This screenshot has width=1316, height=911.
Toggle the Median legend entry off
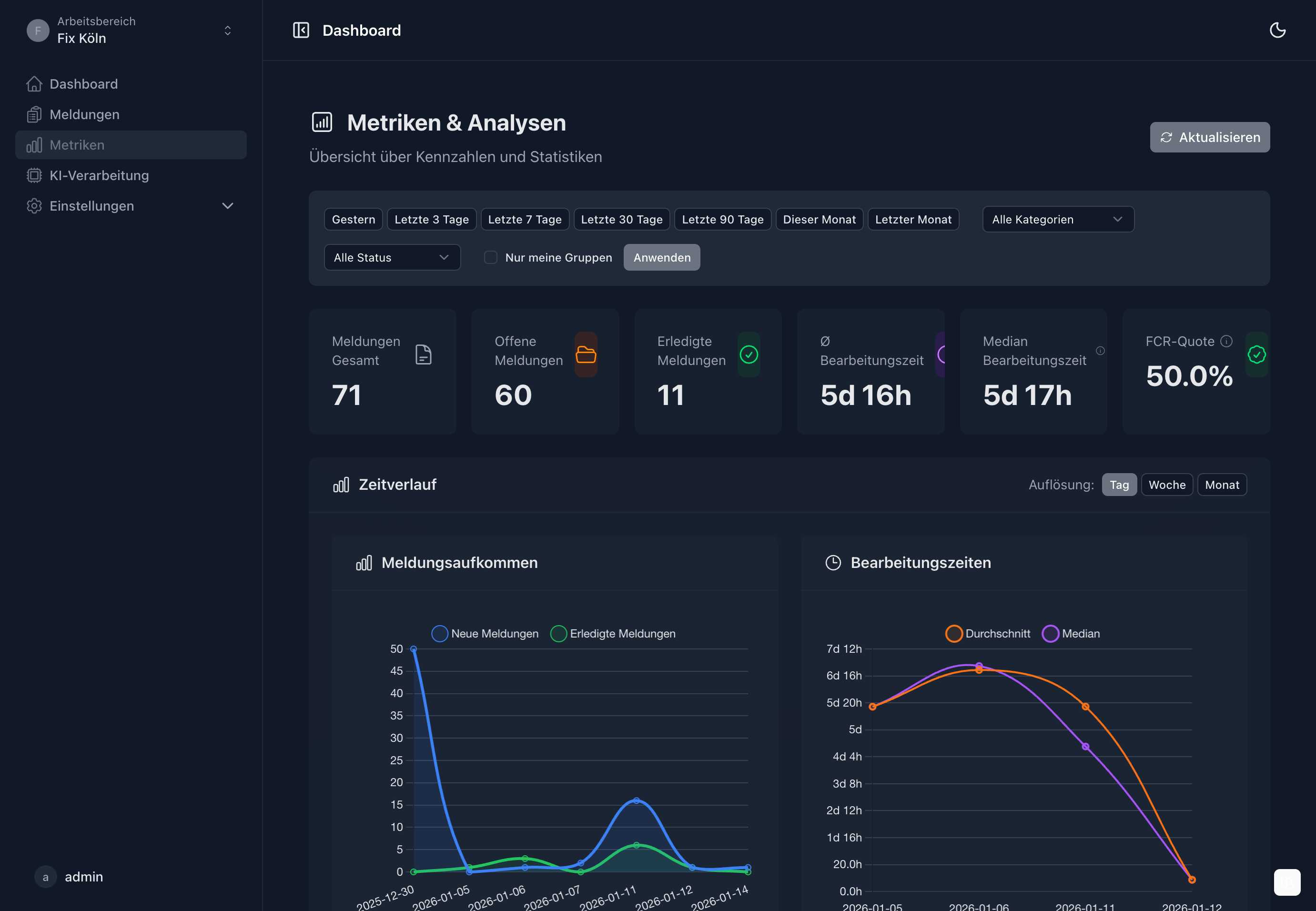[1071, 634]
